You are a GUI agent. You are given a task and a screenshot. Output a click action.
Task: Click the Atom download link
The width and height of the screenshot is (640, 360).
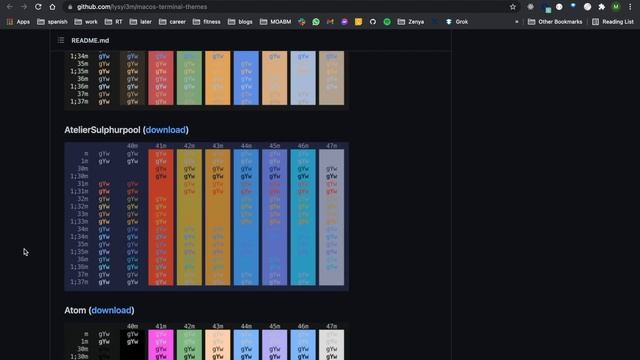coord(111,310)
